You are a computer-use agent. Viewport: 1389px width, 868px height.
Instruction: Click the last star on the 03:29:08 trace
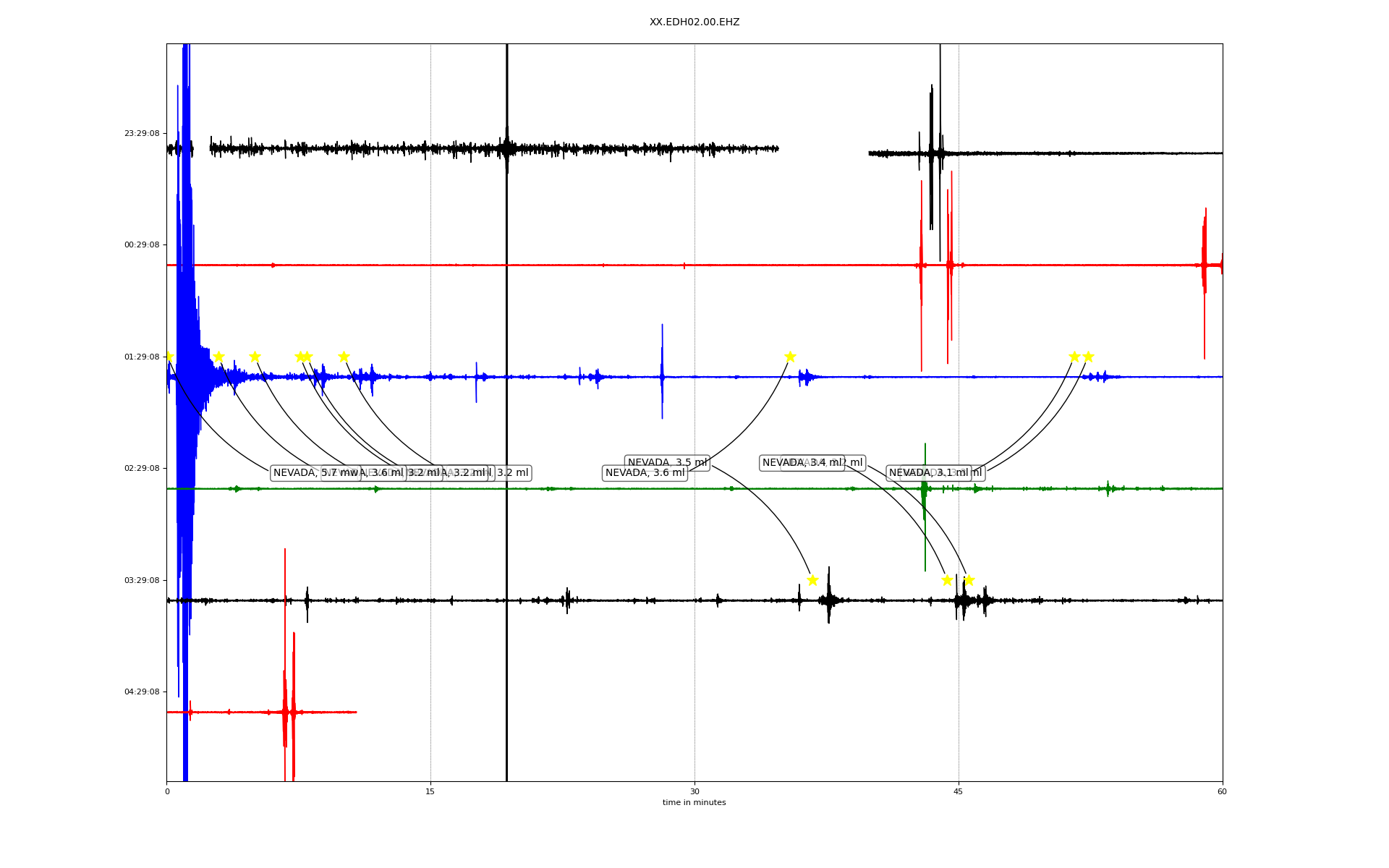coord(969,580)
